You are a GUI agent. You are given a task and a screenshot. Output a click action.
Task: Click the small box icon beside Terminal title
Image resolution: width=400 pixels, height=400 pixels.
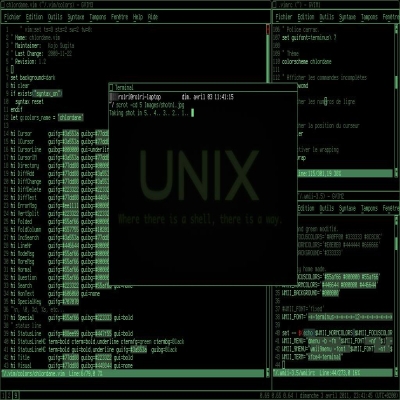pos(111,87)
